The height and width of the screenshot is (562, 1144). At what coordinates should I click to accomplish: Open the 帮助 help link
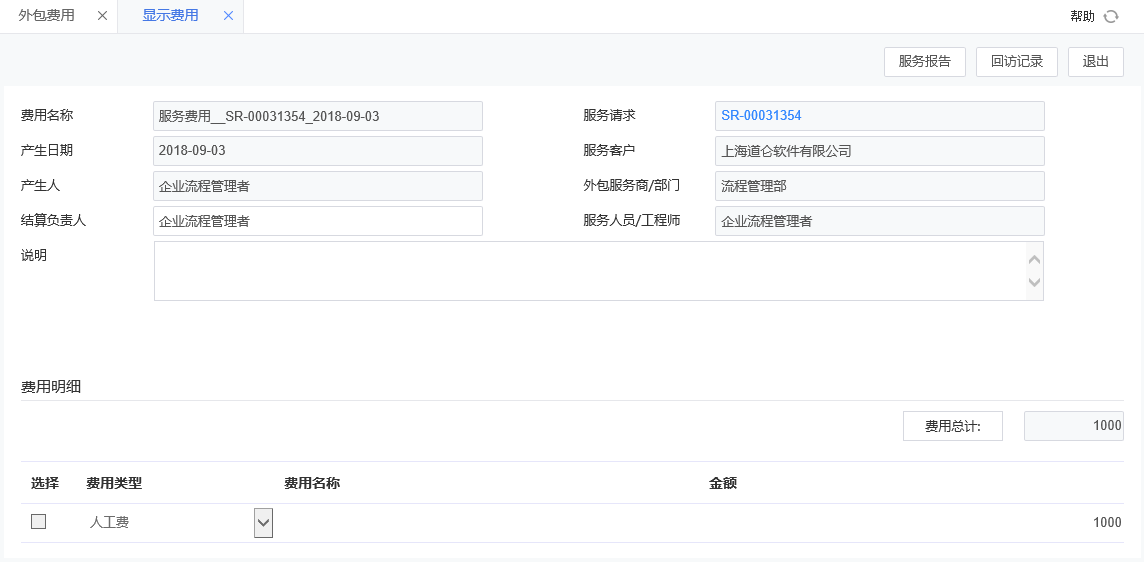point(1082,17)
